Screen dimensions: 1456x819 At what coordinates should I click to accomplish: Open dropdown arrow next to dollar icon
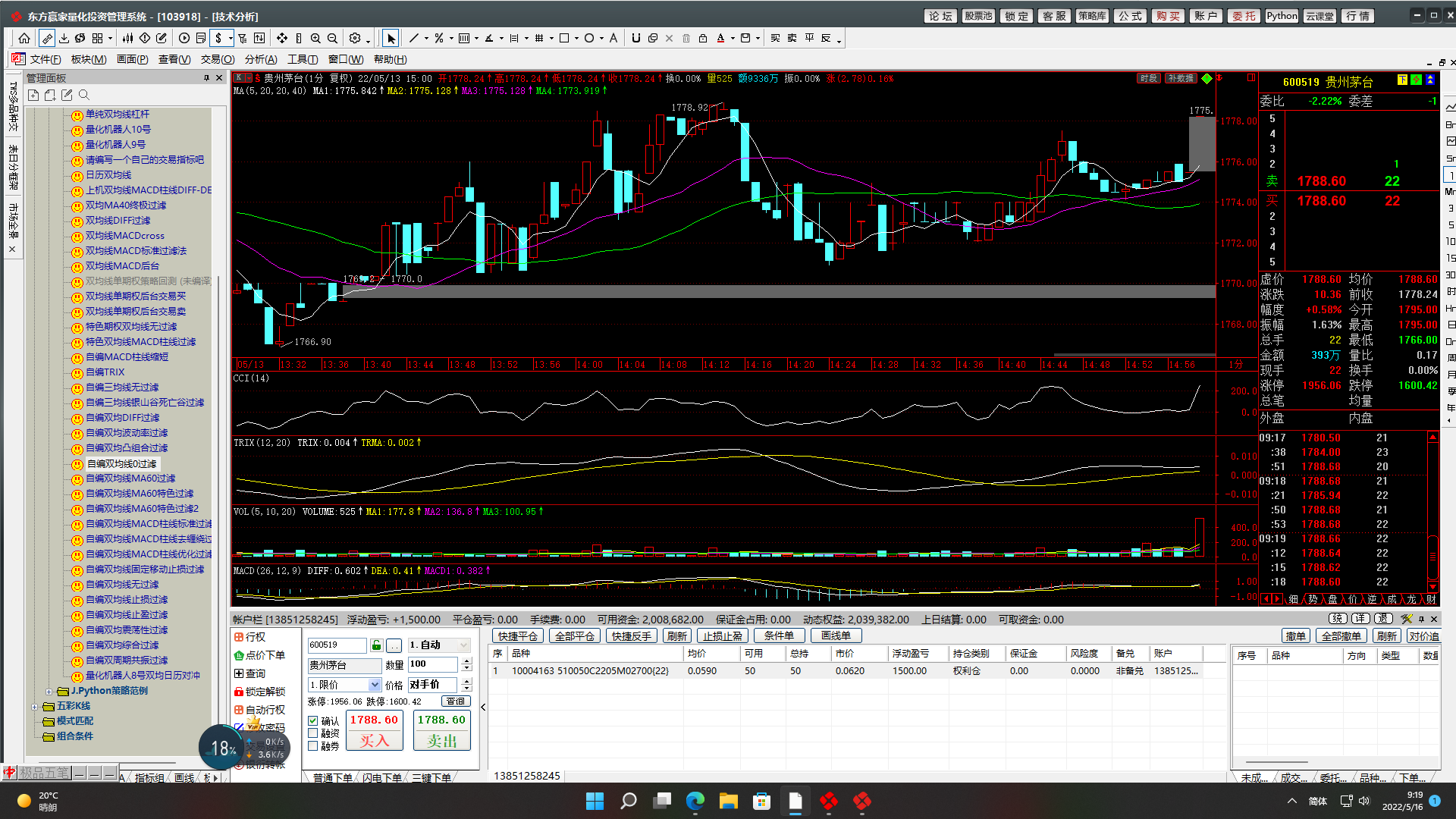pos(231,38)
